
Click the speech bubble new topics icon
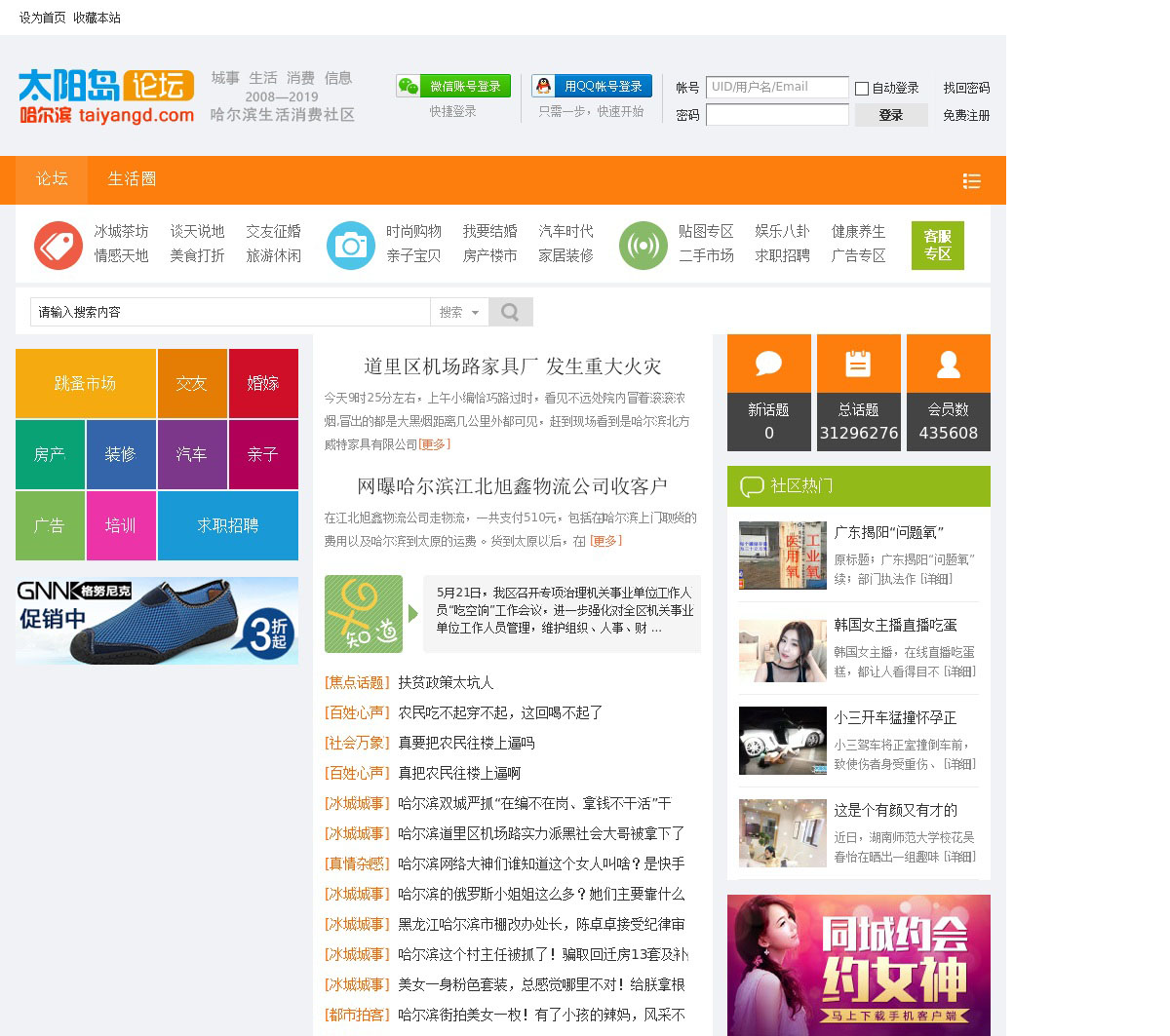coord(768,364)
